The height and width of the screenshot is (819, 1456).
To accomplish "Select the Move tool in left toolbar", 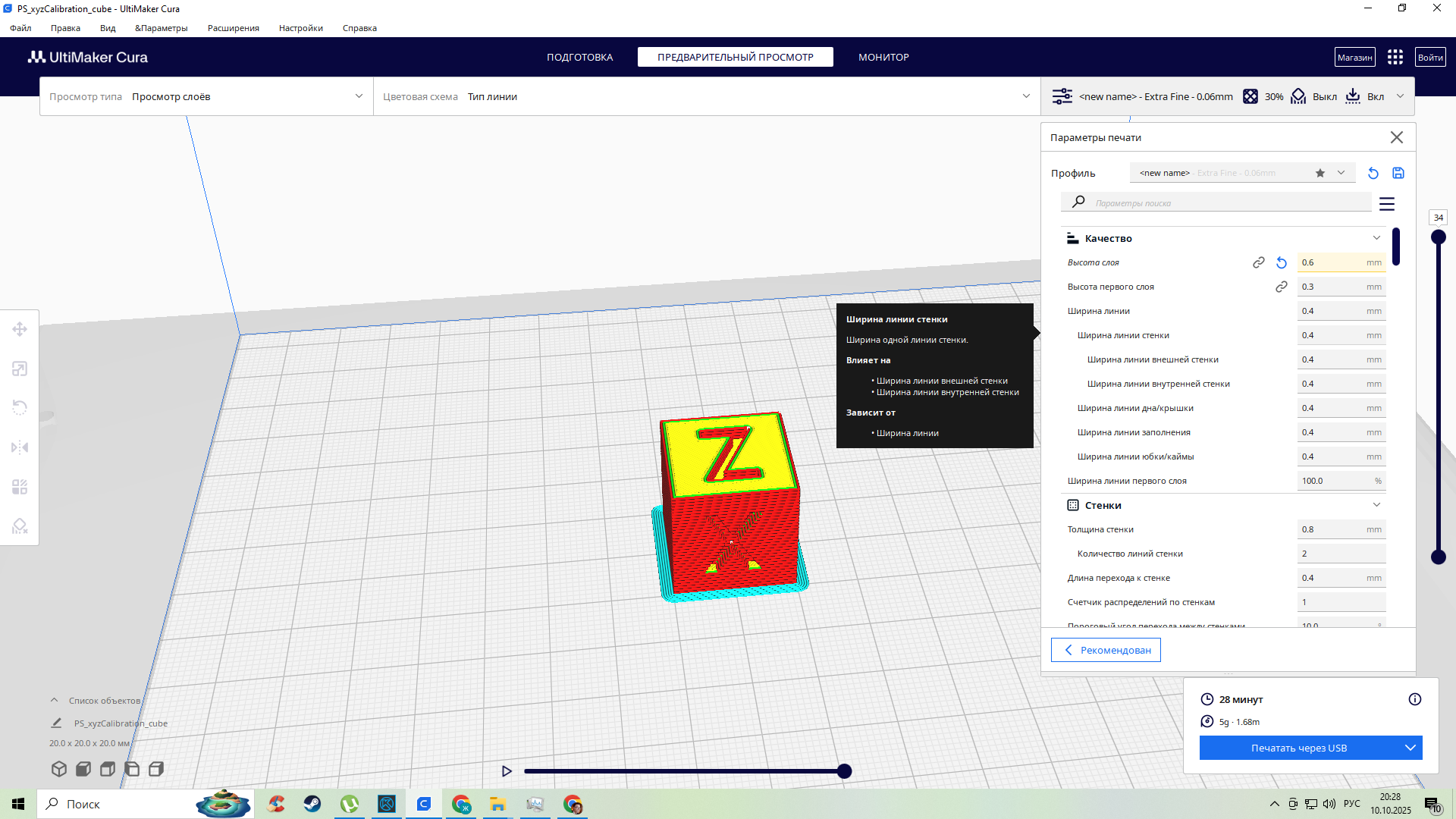I will point(20,329).
